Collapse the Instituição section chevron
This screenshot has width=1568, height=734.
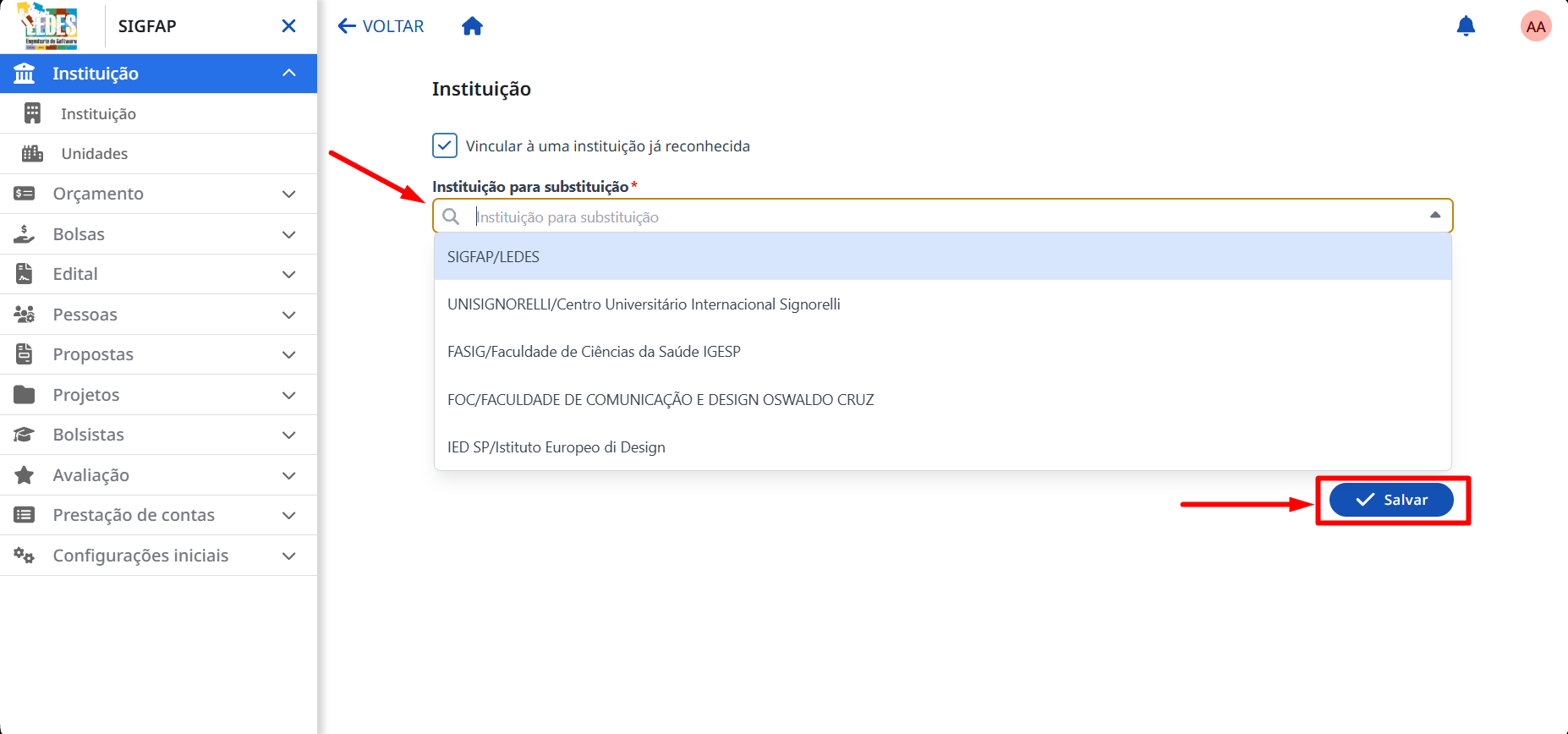tap(288, 74)
